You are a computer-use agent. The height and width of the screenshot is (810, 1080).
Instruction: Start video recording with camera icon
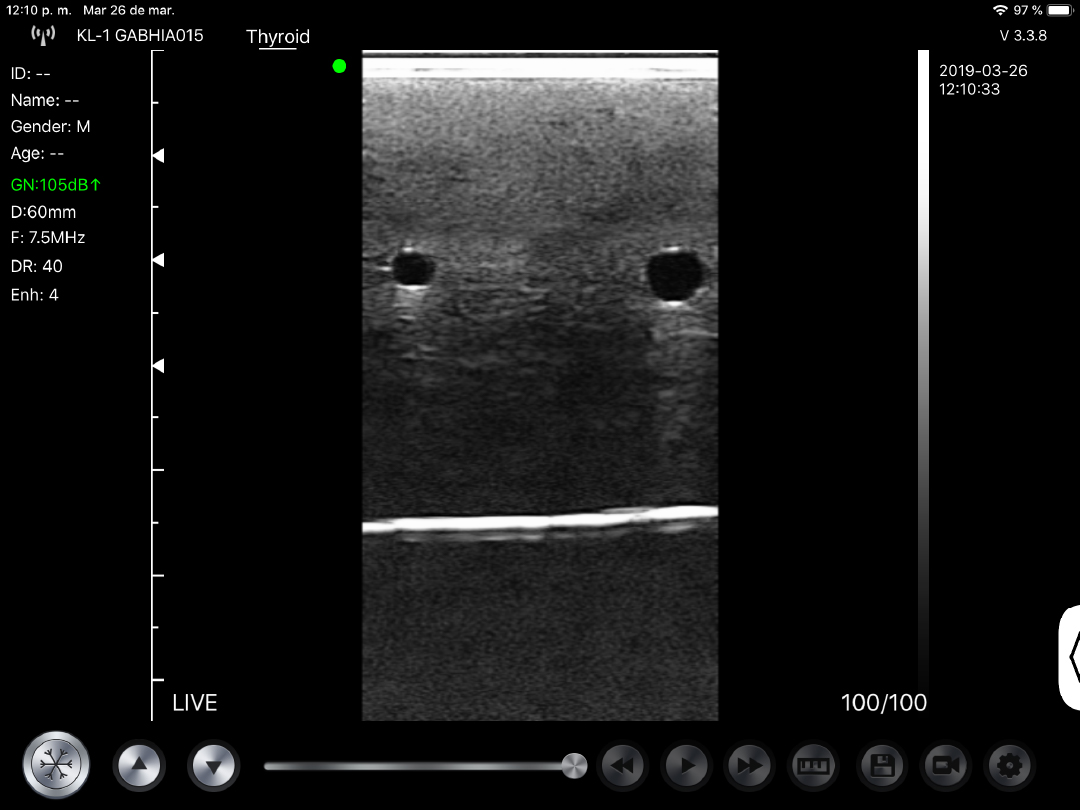(x=945, y=767)
